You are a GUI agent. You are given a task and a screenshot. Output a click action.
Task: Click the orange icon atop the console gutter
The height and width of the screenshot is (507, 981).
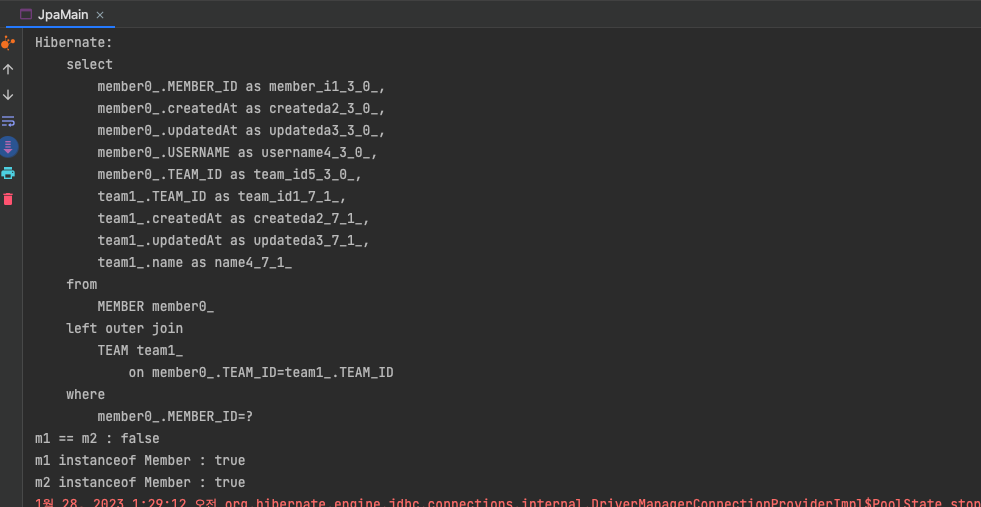click(x=8, y=43)
